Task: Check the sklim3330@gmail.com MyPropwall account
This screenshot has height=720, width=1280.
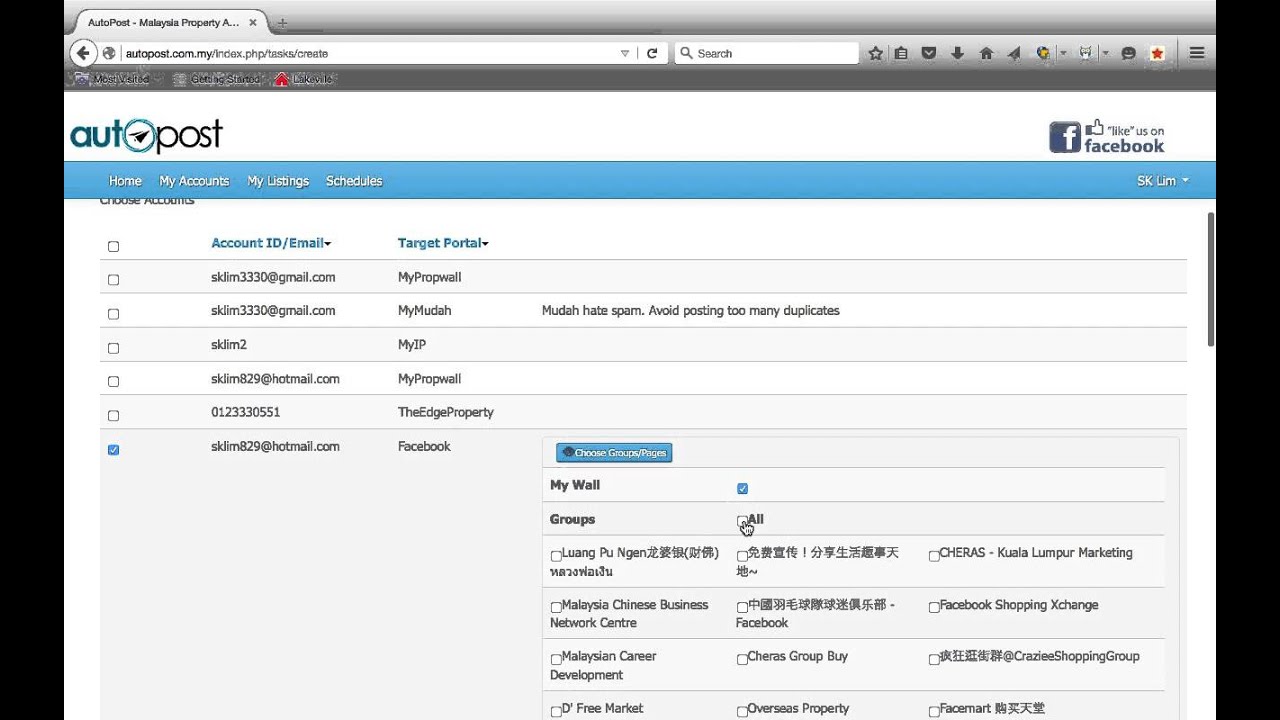Action: (x=113, y=280)
